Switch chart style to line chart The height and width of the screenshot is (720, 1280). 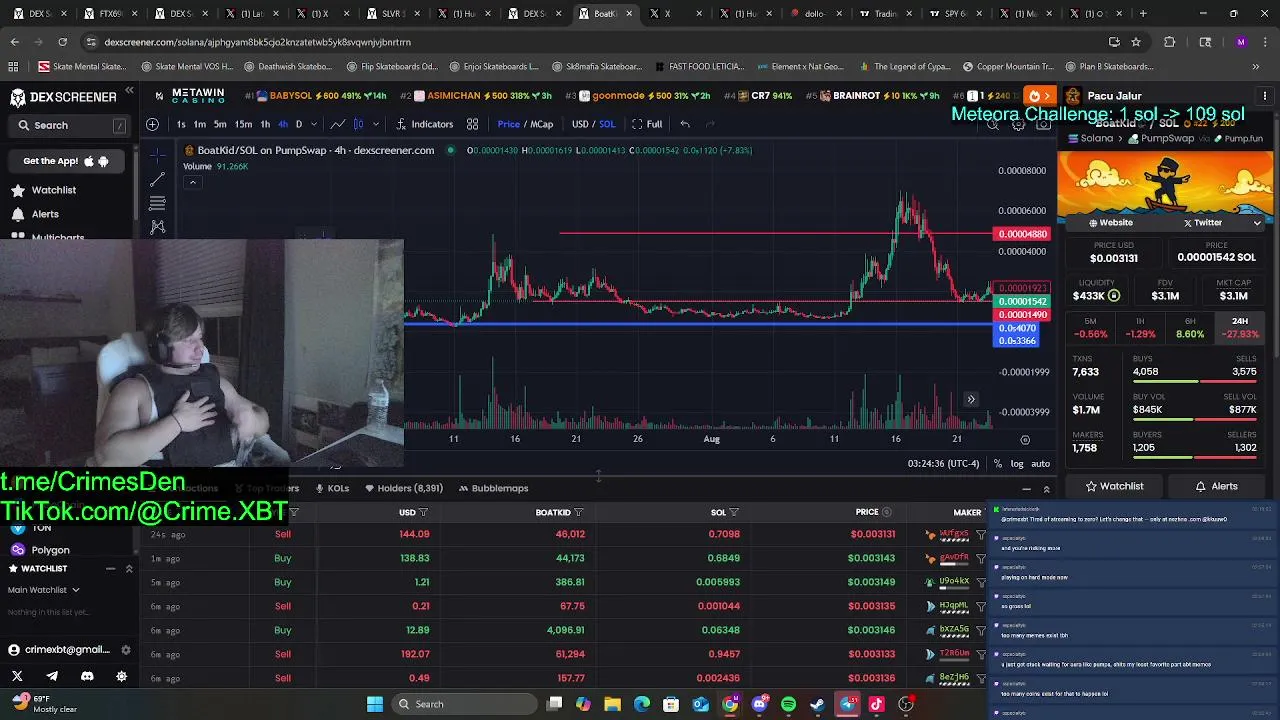(x=338, y=124)
